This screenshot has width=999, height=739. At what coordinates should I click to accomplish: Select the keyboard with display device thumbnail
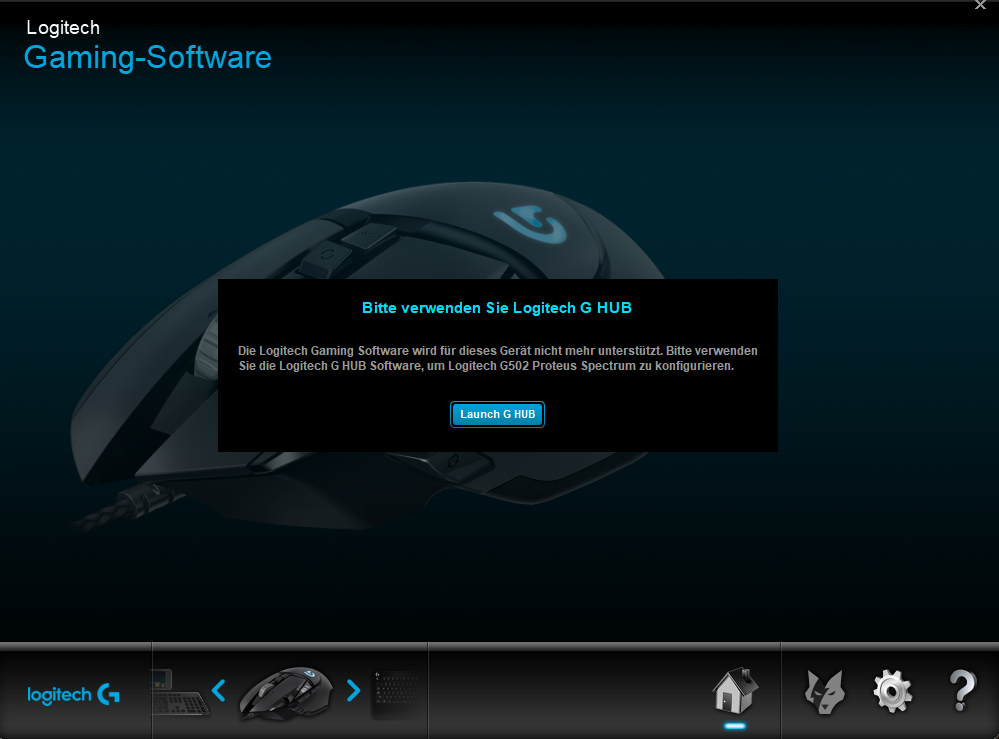[x=179, y=693]
